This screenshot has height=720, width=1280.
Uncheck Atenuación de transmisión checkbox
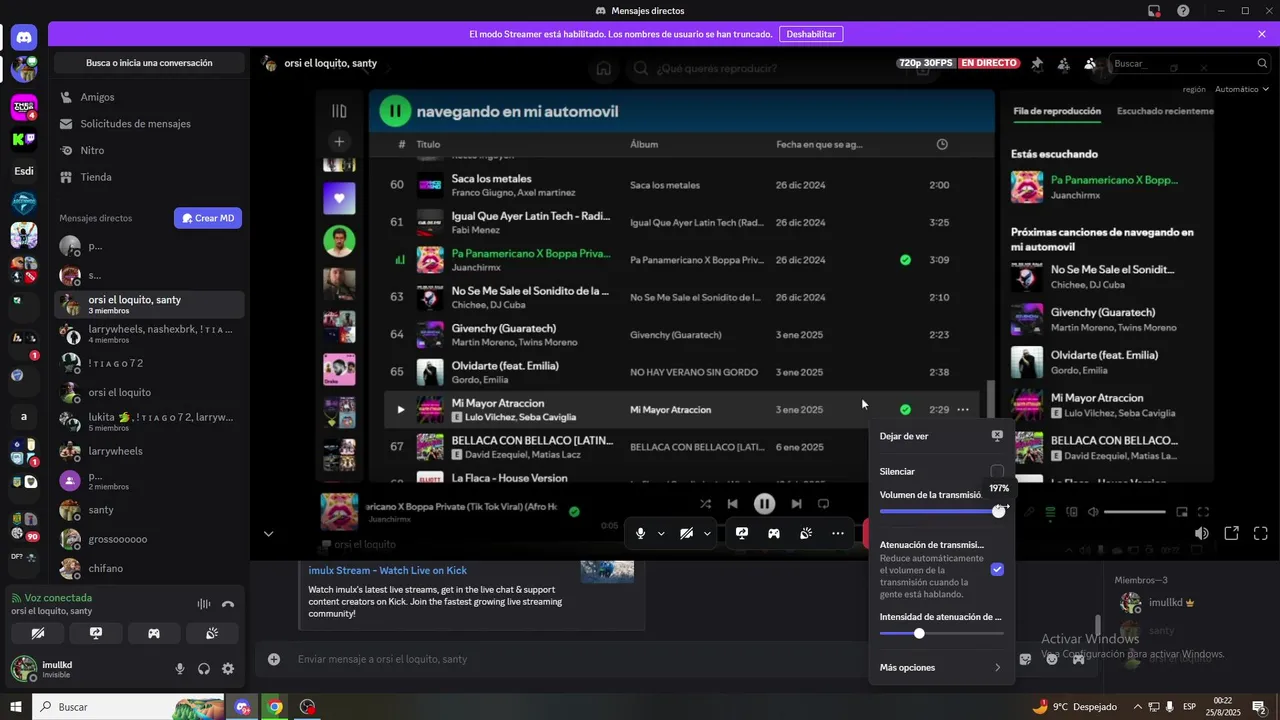click(997, 569)
